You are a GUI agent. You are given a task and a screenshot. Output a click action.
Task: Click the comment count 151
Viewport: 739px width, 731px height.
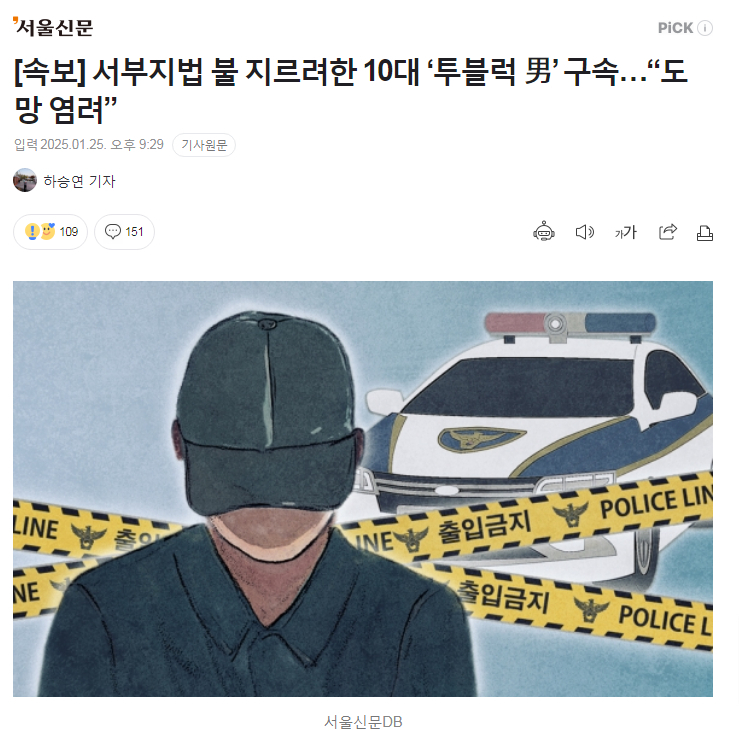tap(134, 231)
